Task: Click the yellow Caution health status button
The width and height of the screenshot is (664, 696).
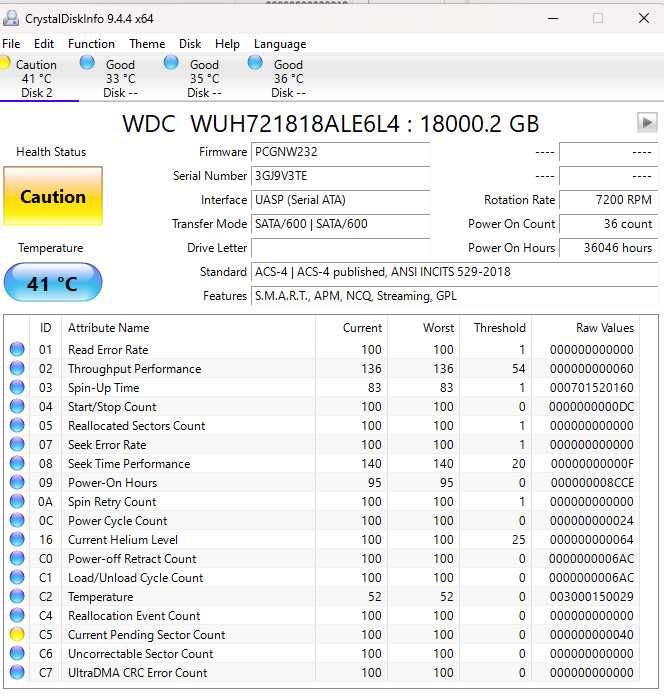Action: click(53, 196)
